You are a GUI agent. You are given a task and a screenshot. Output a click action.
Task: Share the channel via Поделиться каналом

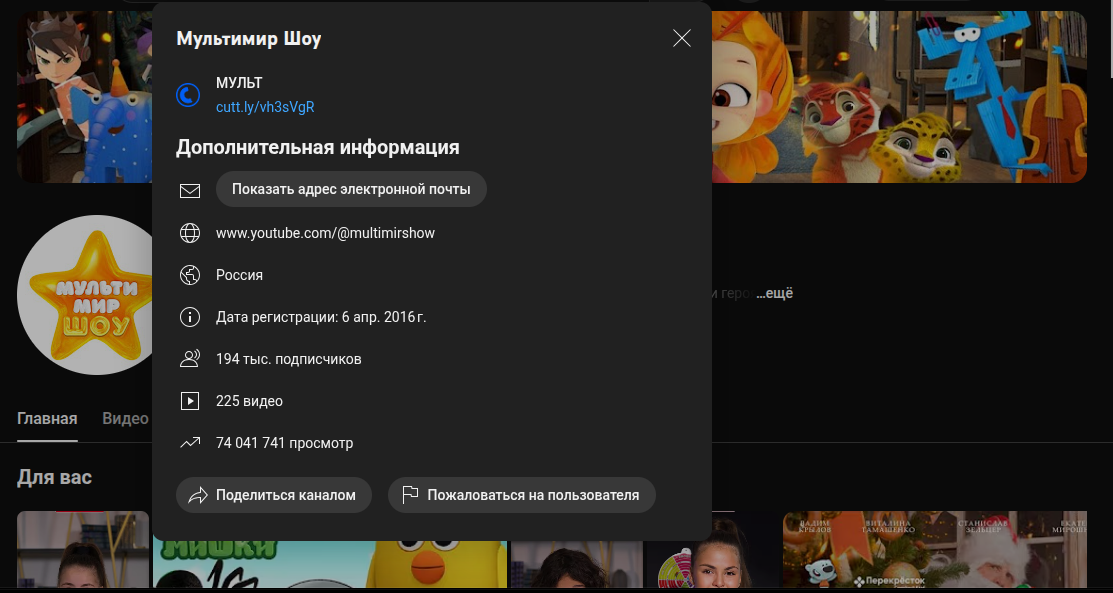pos(274,495)
